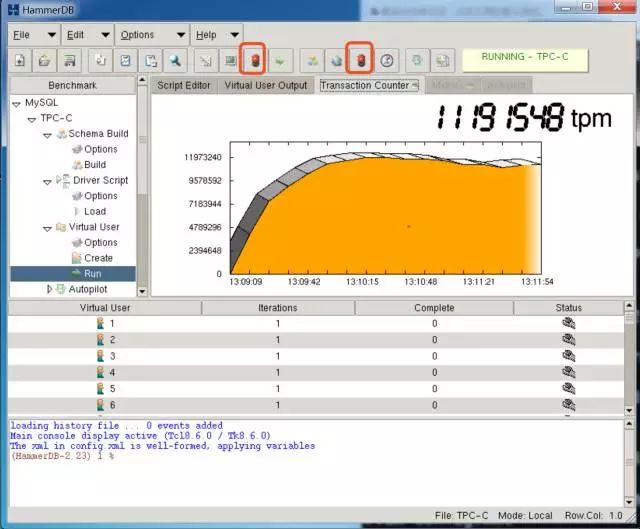Open the File menu dropdown arrow
Viewport: 640px width, 529px height.
coord(51,35)
